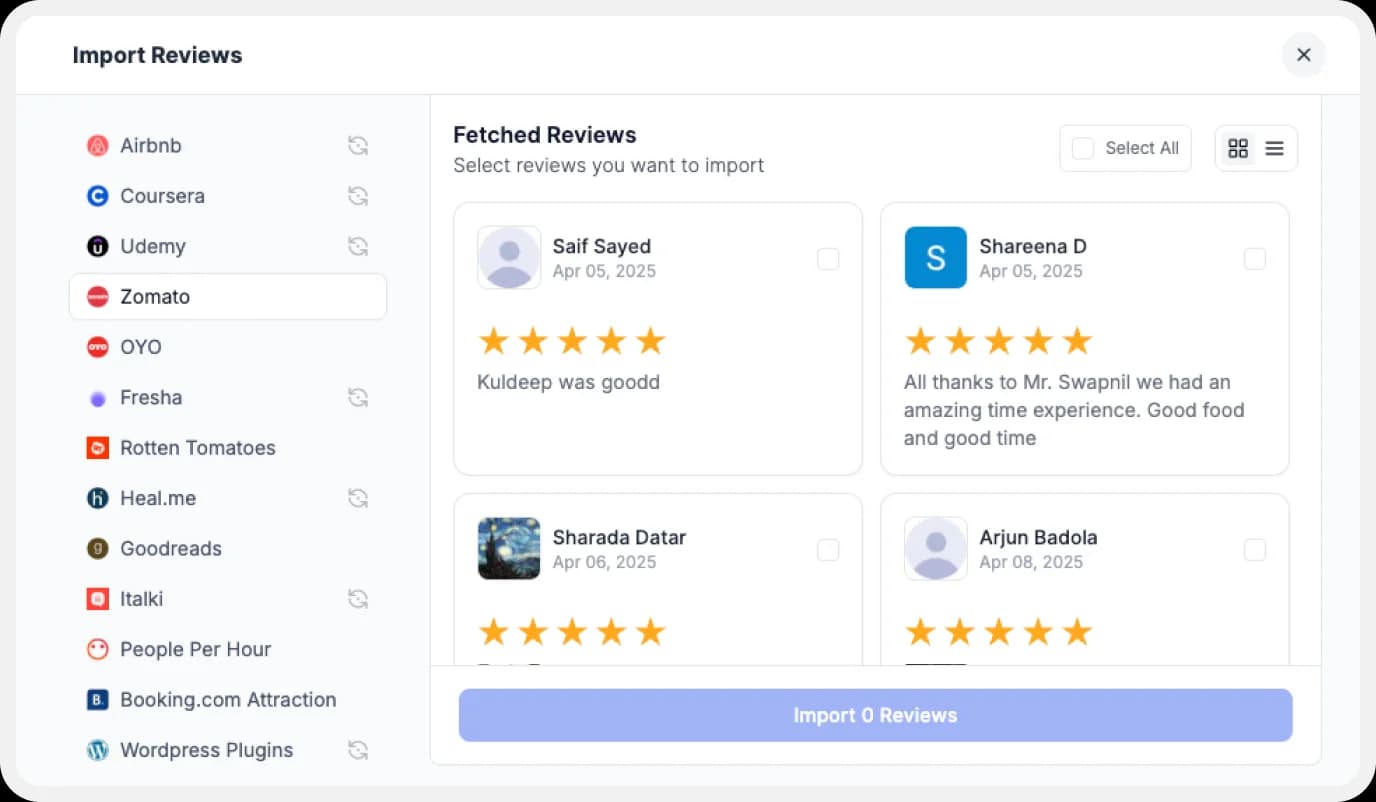Enable the Select All checkbox
Viewport: 1376px width, 802px height.
tap(1082, 147)
